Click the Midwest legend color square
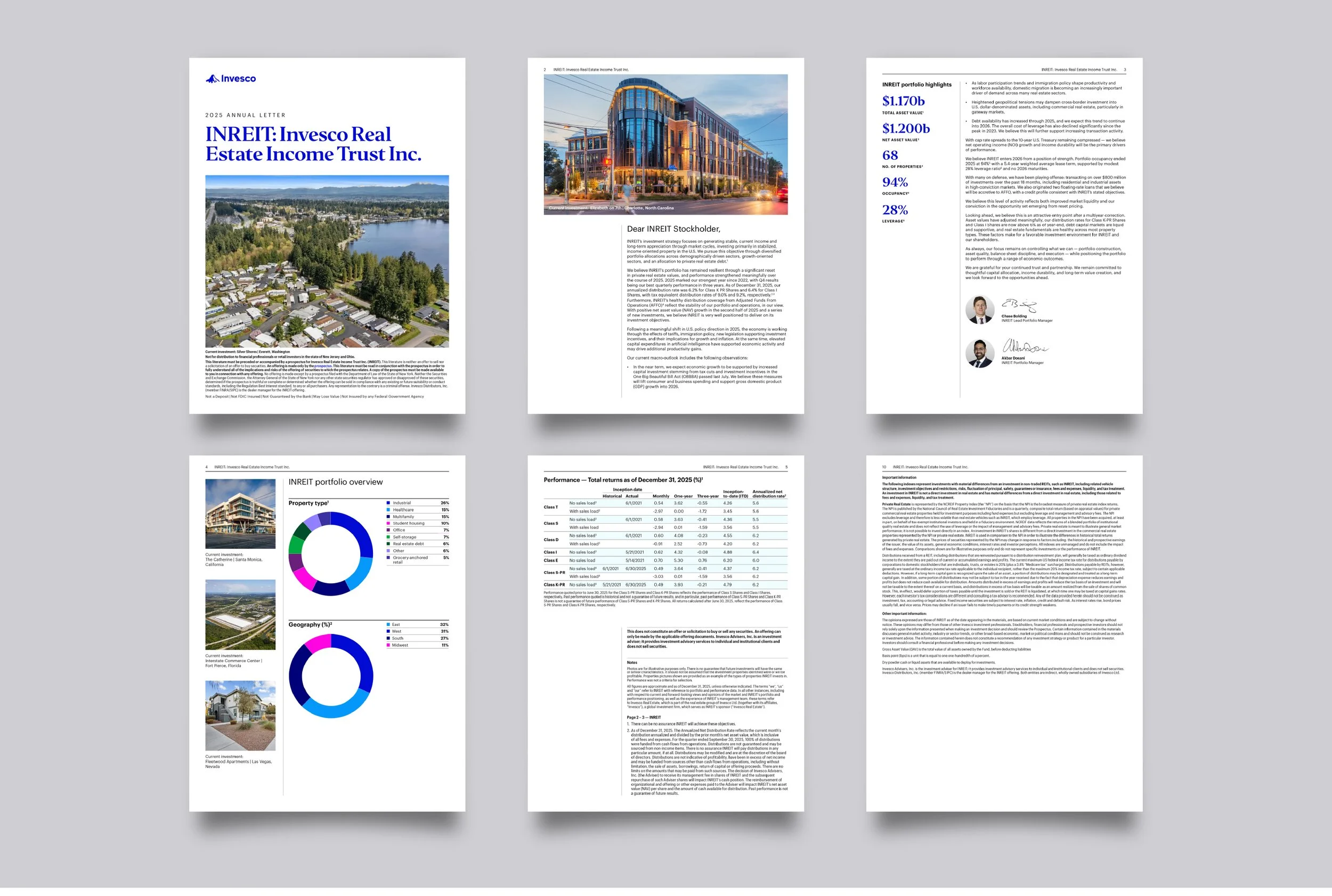Screen dimensions: 1332x896 click(x=388, y=645)
